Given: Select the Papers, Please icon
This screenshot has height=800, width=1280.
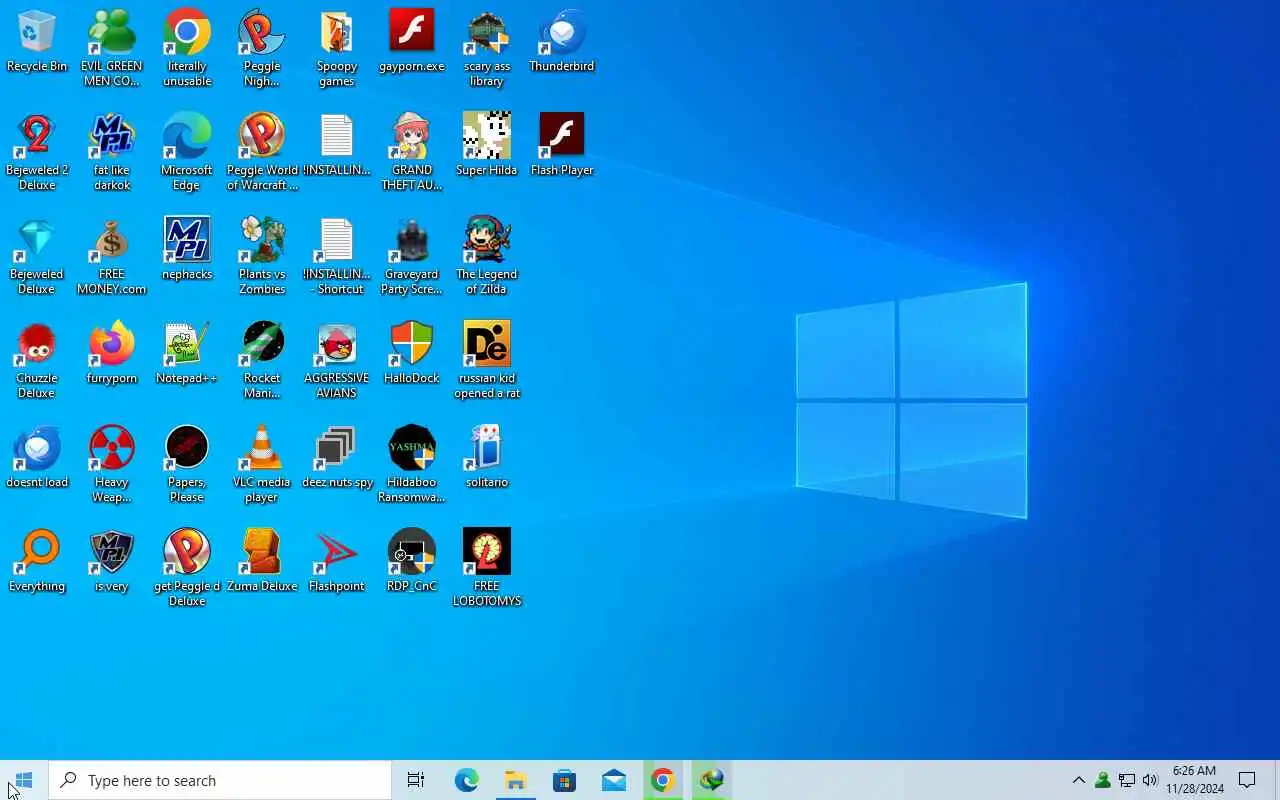Looking at the screenshot, I should (187, 465).
